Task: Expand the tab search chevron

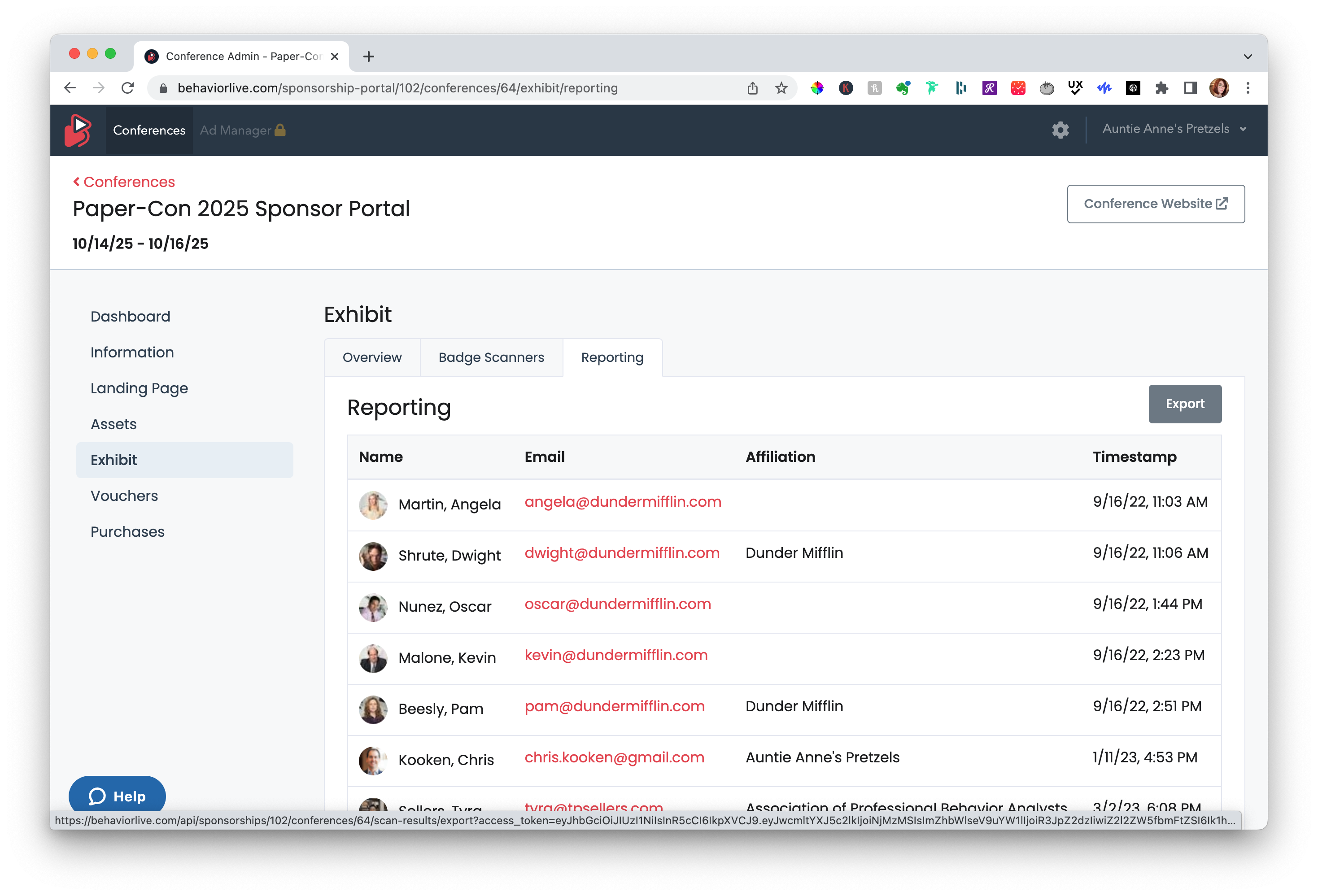Action: point(1248,56)
